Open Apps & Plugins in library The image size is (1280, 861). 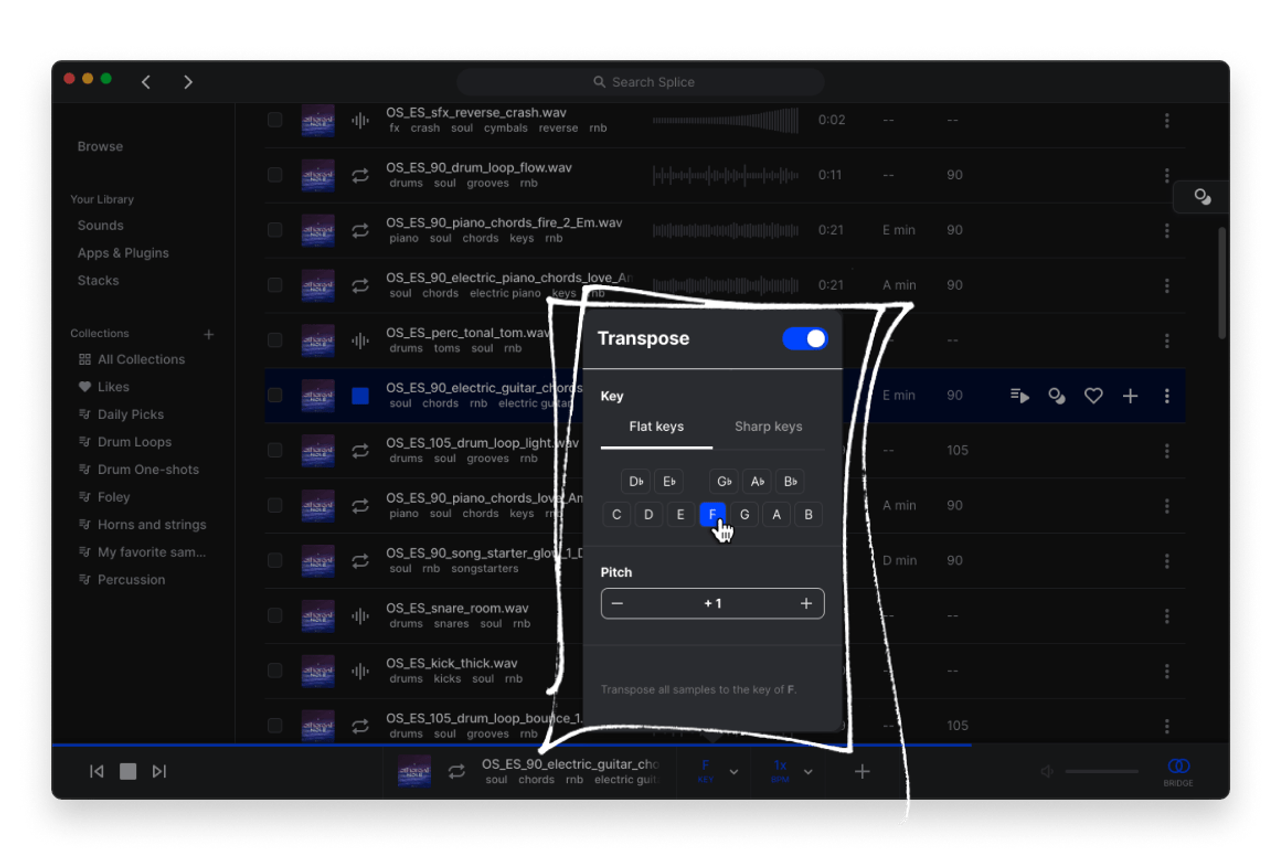pyautogui.click(x=123, y=253)
